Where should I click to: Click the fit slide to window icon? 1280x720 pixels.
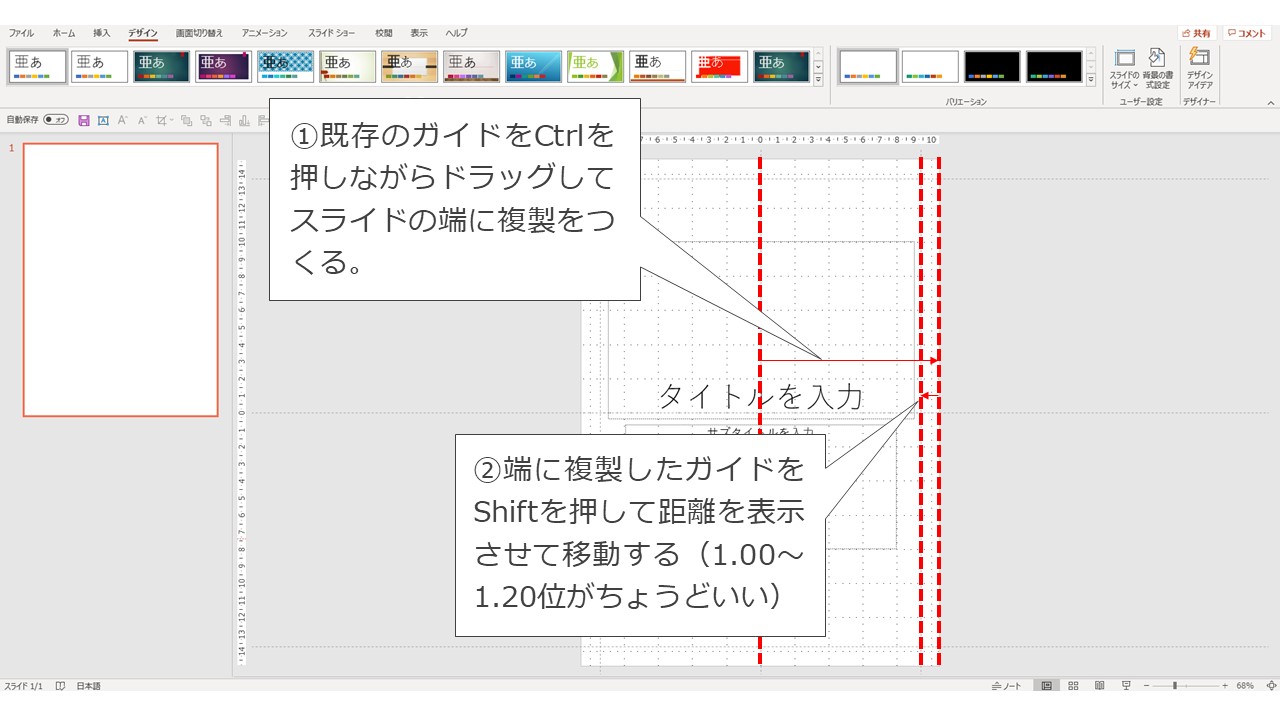click(x=1271, y=686)
